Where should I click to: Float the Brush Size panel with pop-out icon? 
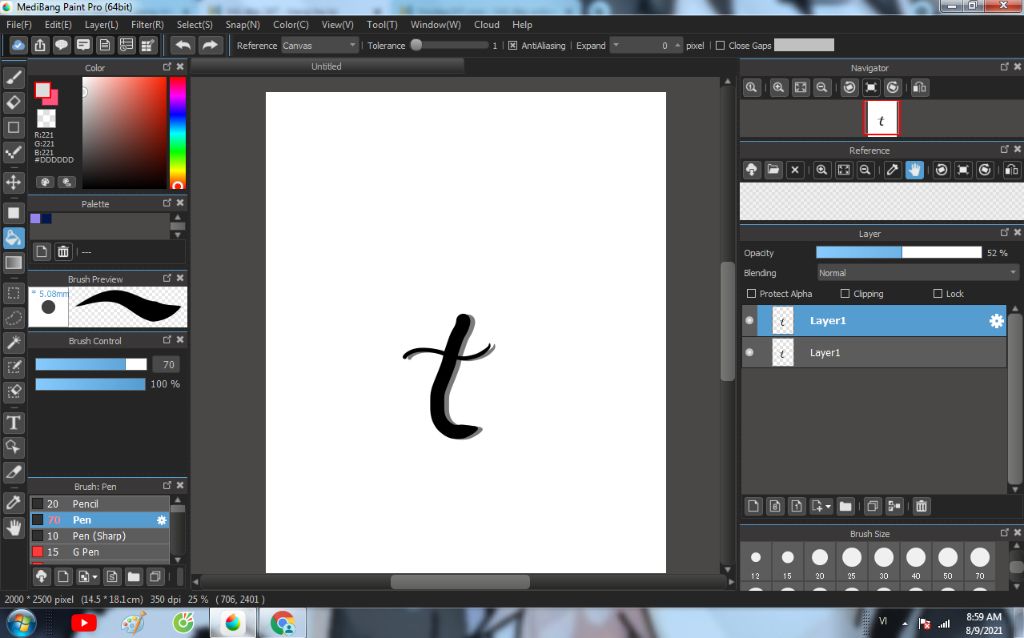click(1004, 533)
